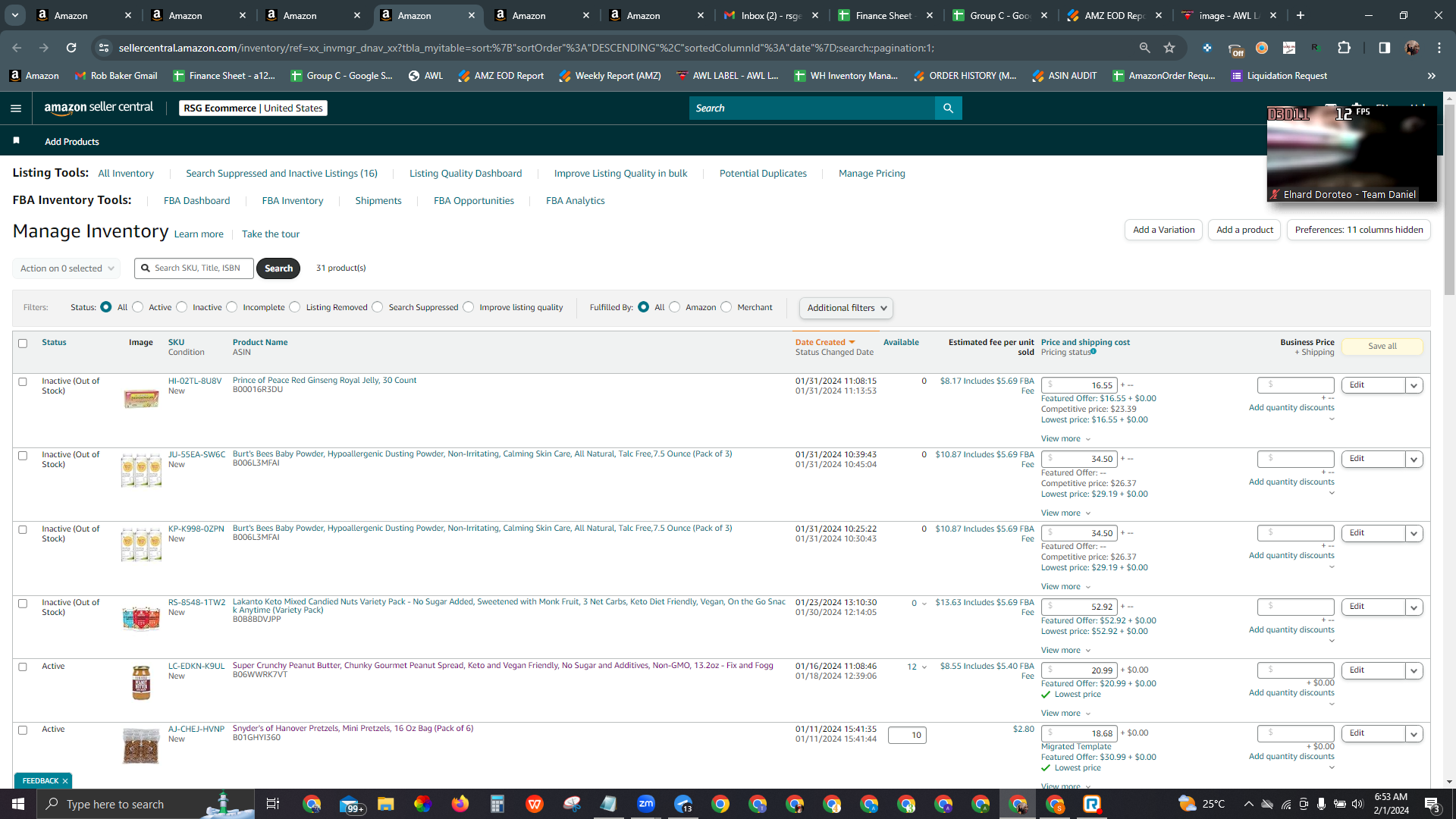Open the browser extensions puzzle icon

pos(1344,48)
